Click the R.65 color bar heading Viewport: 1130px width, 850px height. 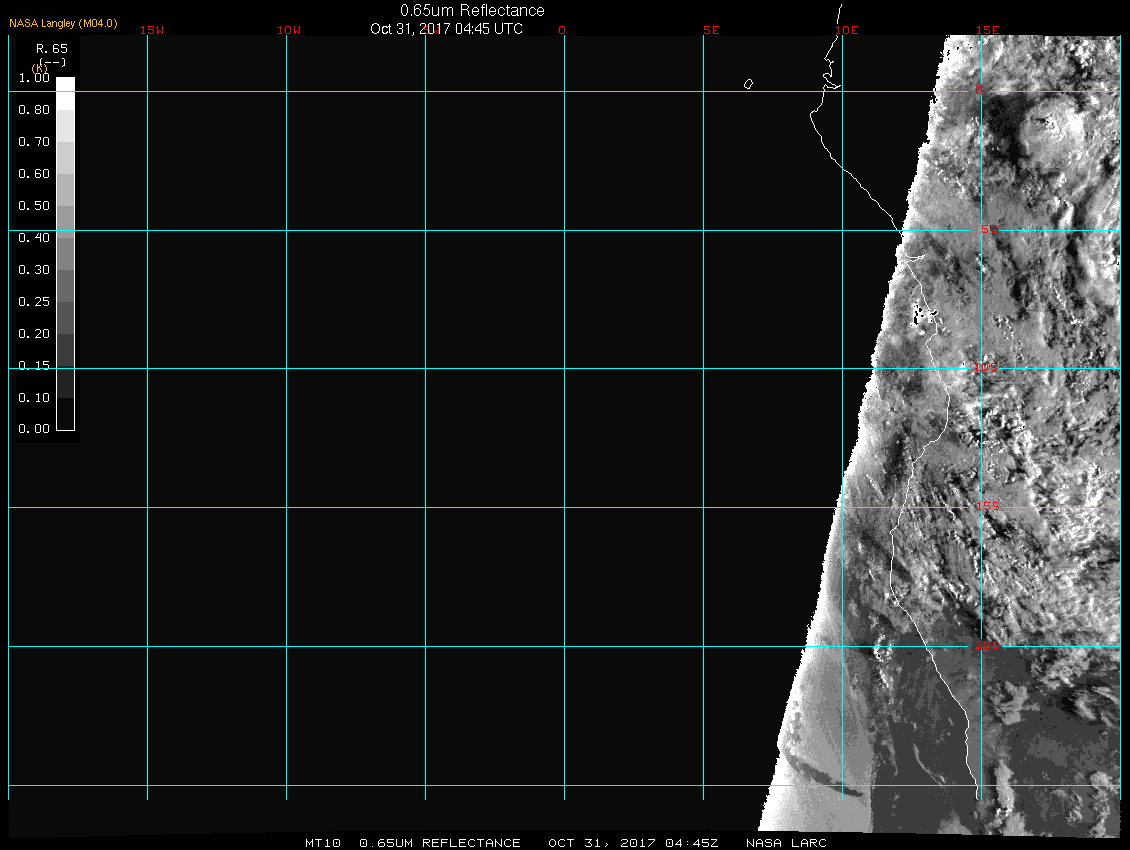[51, 48]
